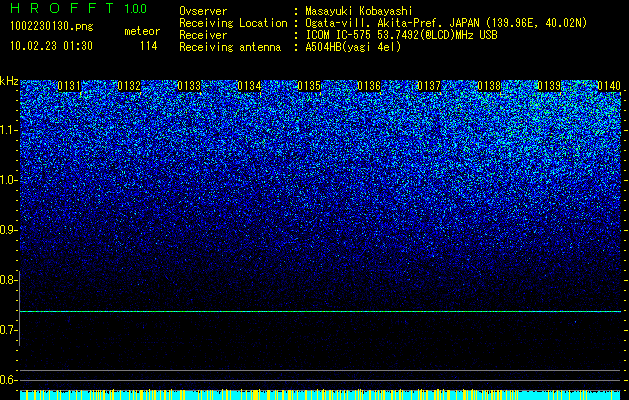The height and width of the screenshot is (400, 629).
Task: Click the 0138 time marker
Action: click(x=489, y=86)
